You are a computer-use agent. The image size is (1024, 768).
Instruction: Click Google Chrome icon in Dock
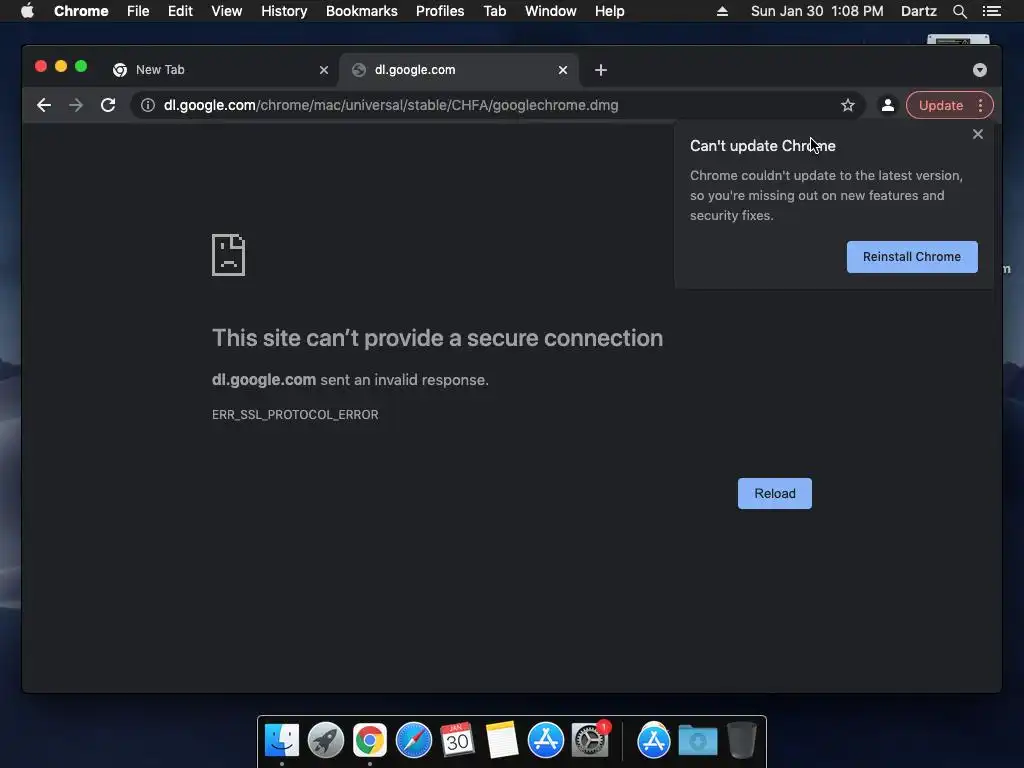coord(370,741)
